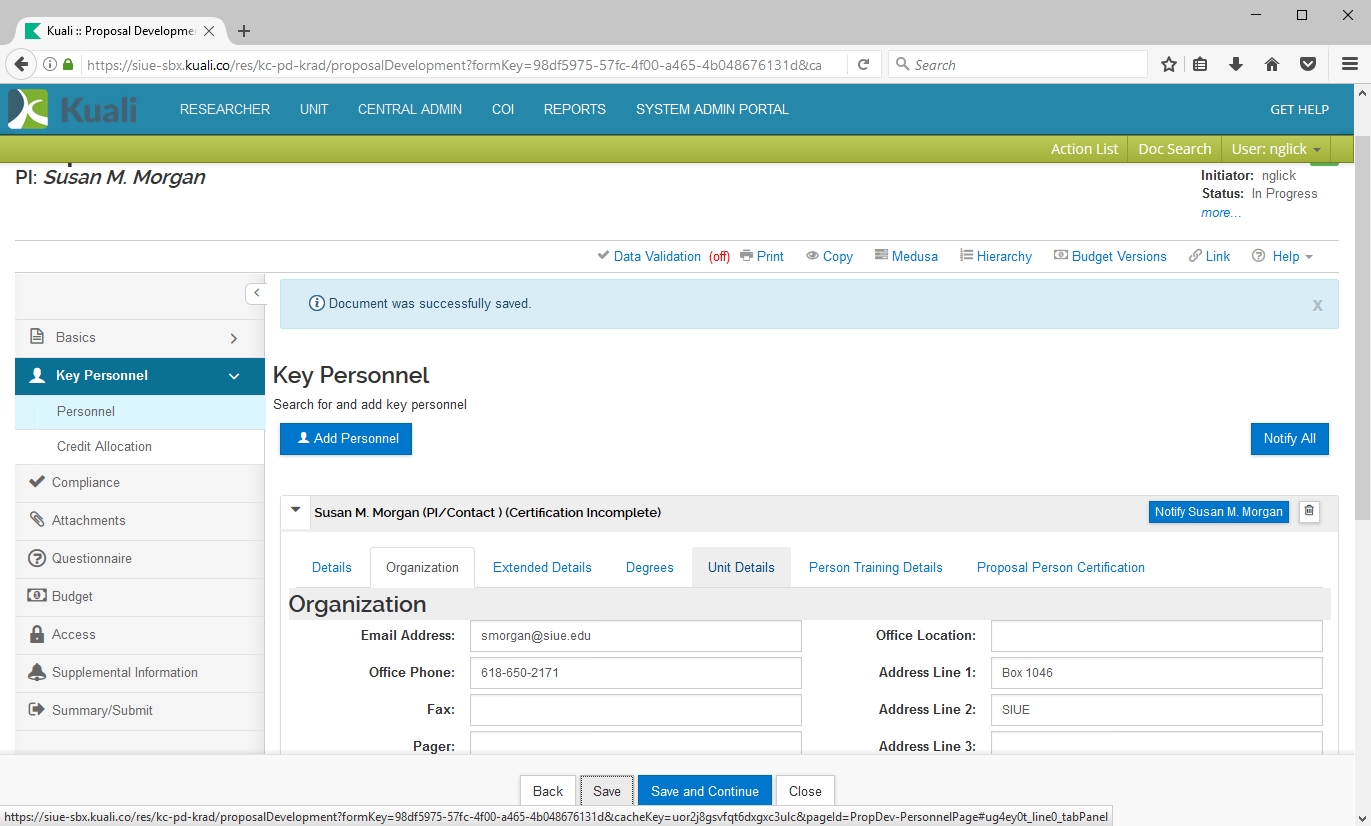Dismiss the document saved notification
1371x826 pixels.
click(x=1317, y=305)
